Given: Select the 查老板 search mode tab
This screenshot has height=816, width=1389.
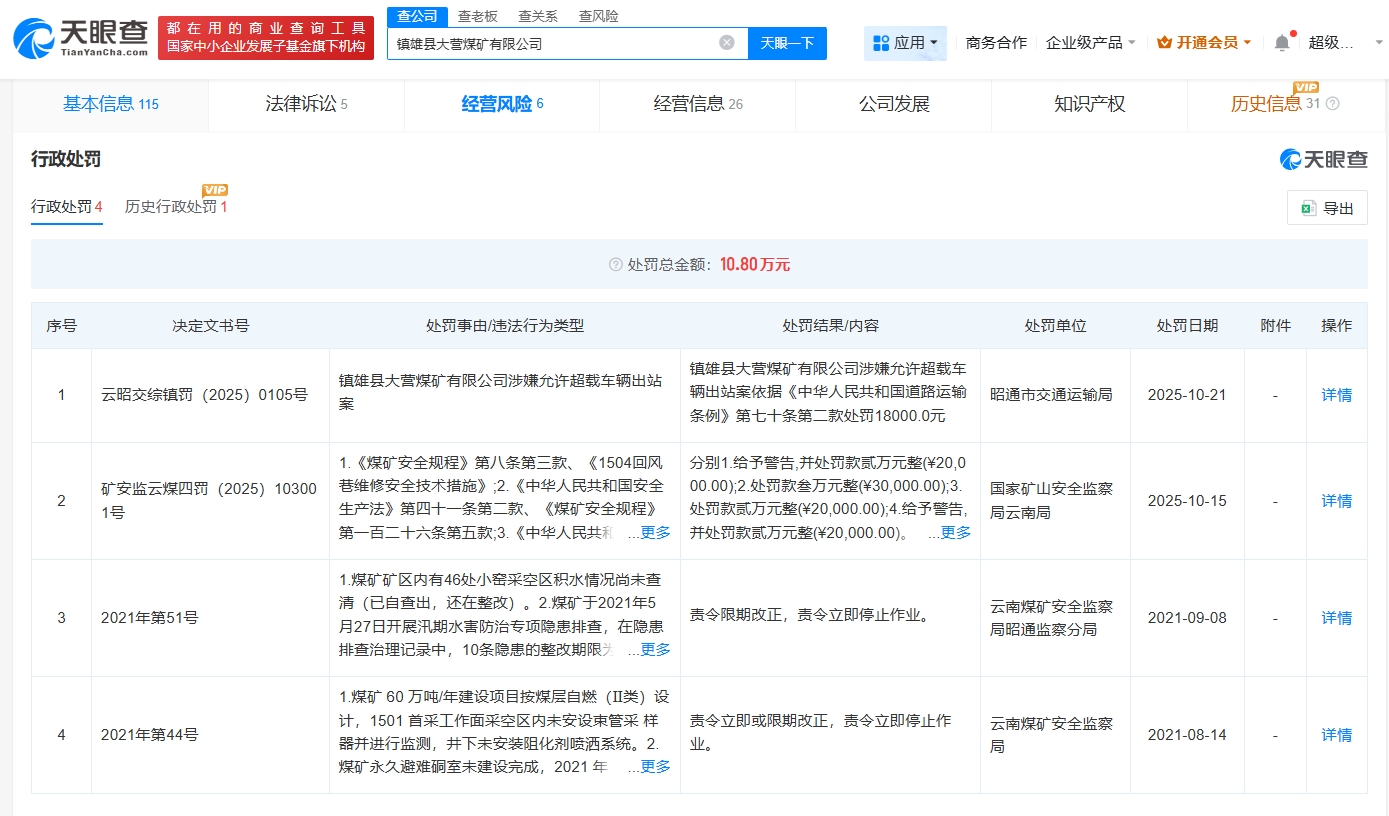Looking at the screenshot, I should click(477, 16).
